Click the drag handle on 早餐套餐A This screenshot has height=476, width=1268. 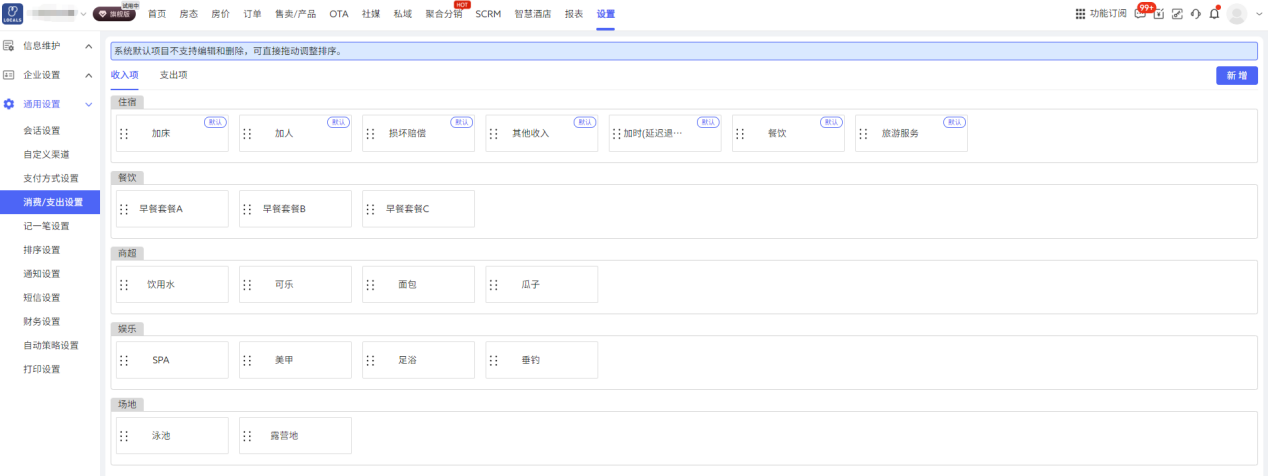click(124, 209)
